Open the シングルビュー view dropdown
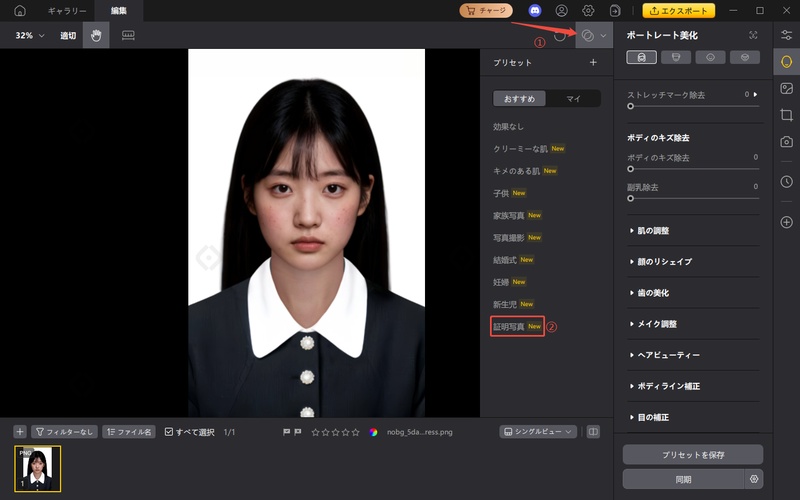The width and height of the screenshot is (800, 500). click(538, 432)
